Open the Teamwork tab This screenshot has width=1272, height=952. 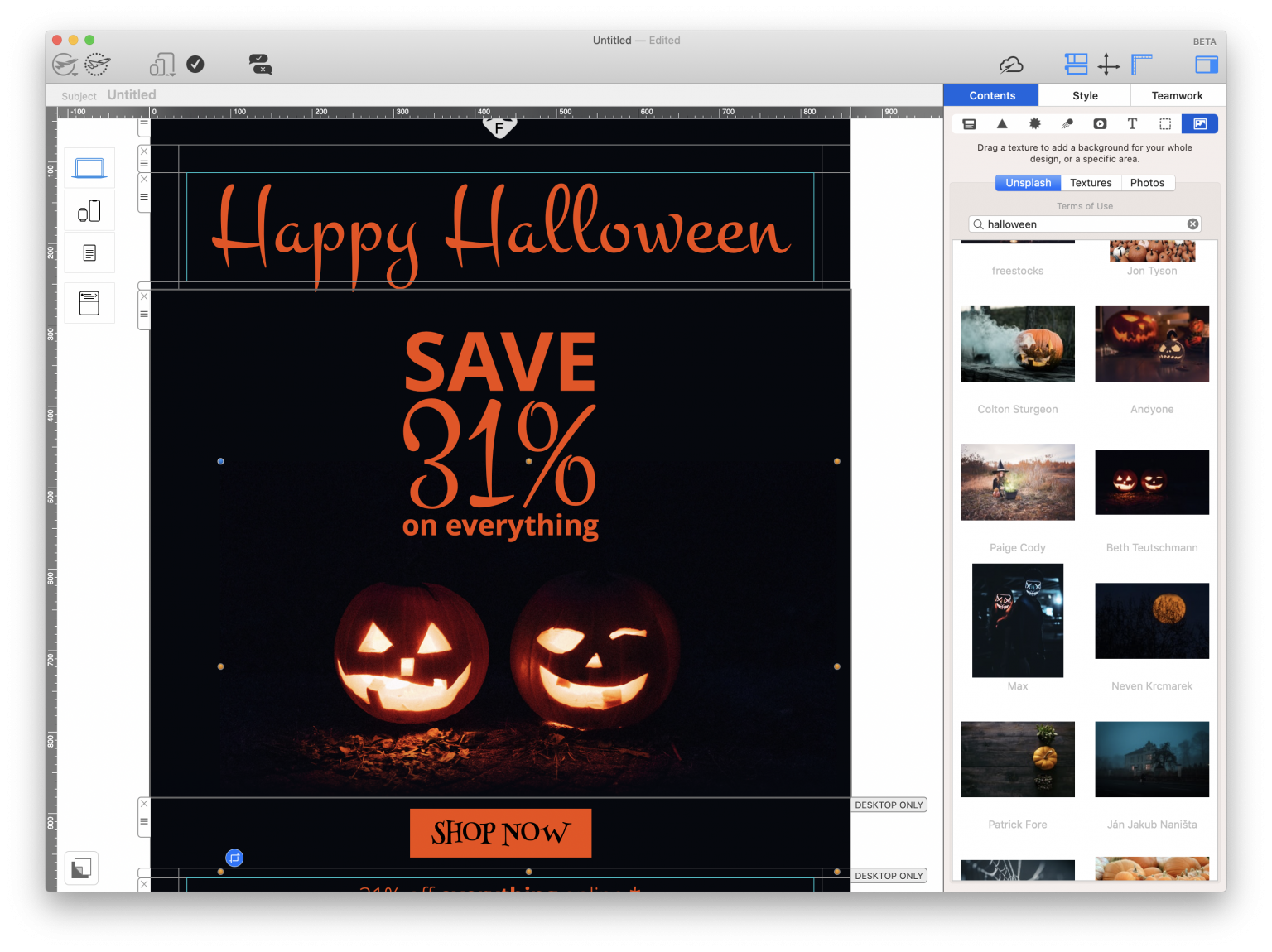coord(1177,95)
